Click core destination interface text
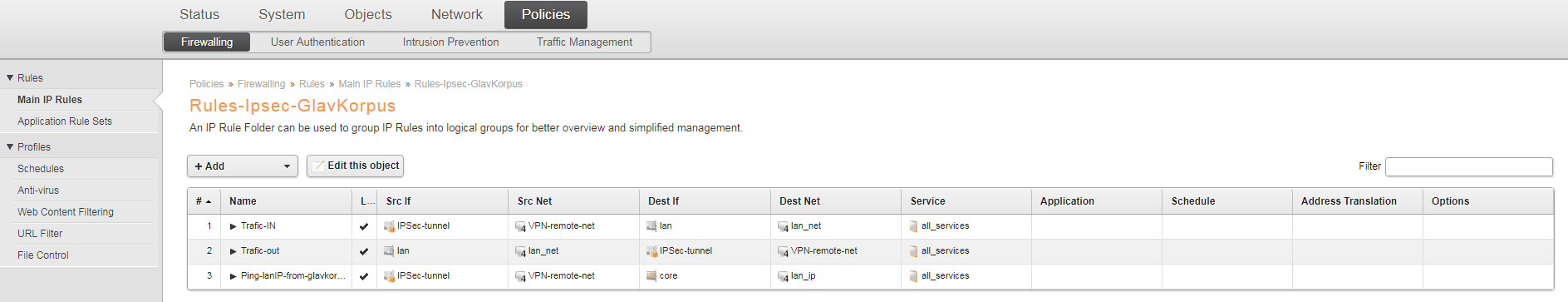Image resolution: width=1568 pixels, height=302 pixels. coord(668,276)
